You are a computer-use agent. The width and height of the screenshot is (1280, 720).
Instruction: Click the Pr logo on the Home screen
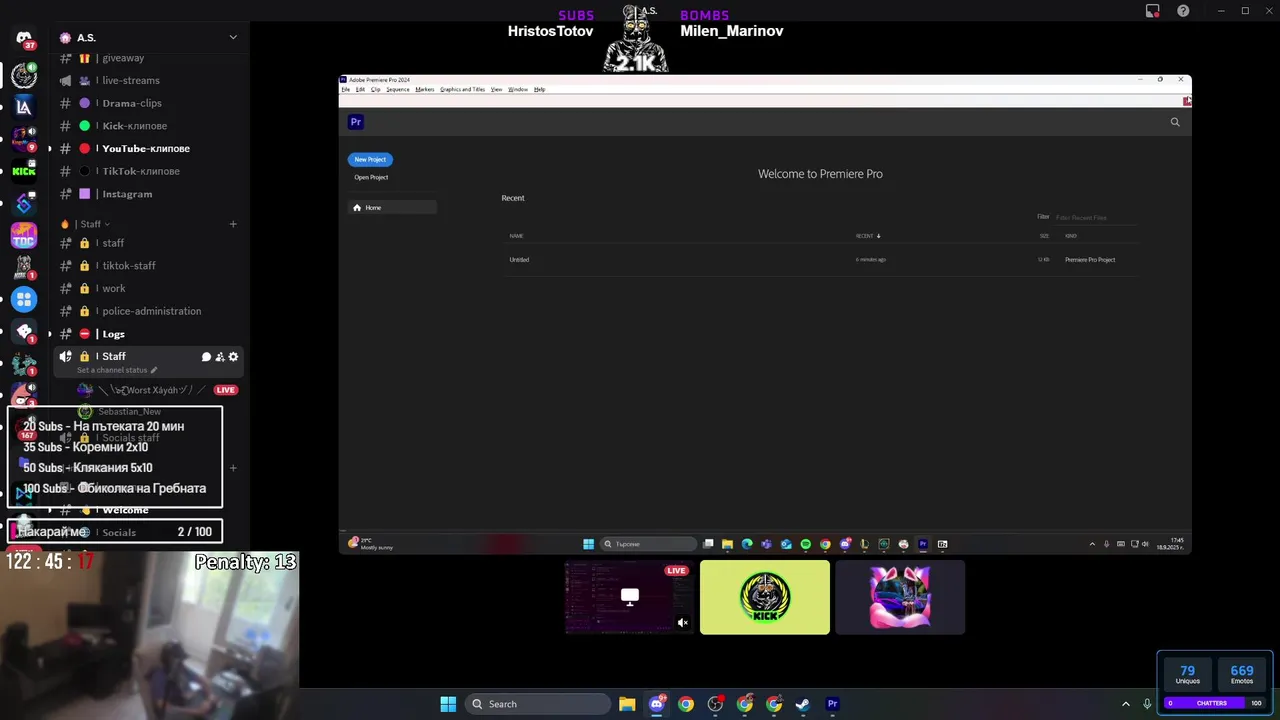356,122
